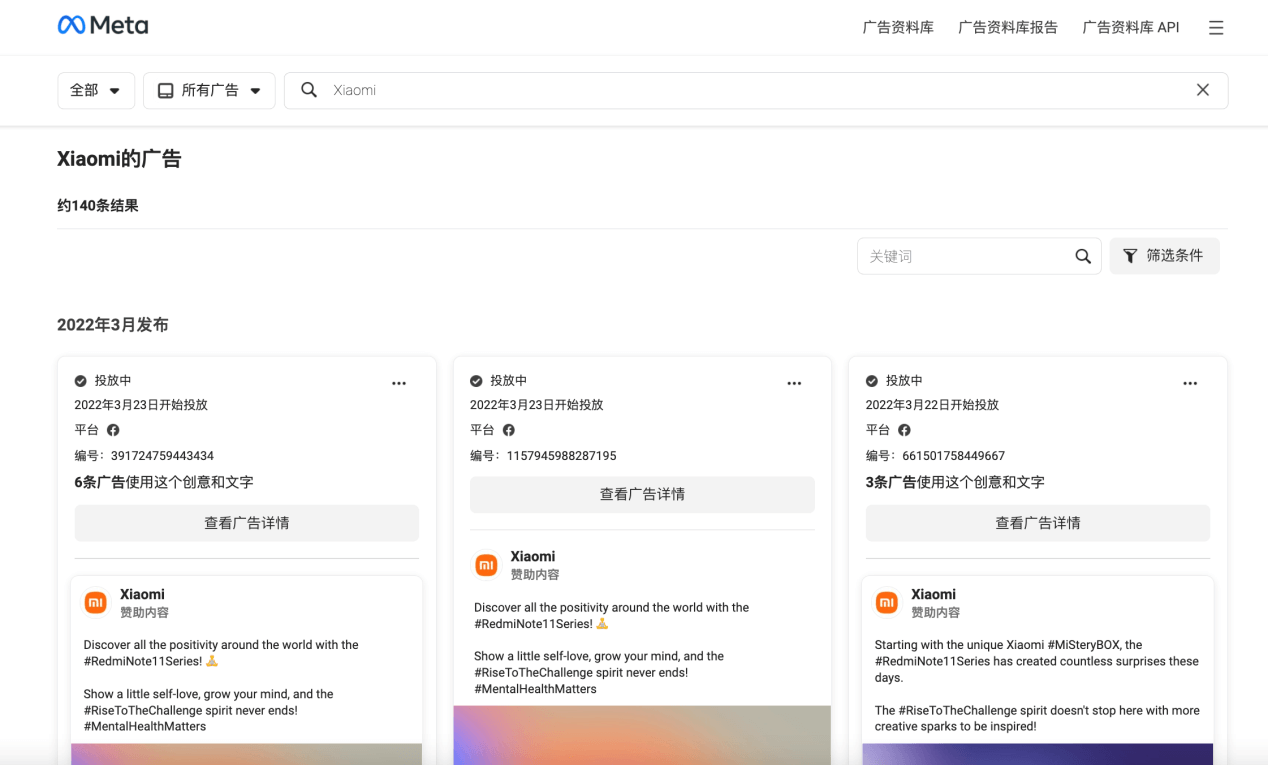View ad details for ad 391724759443434

(246, 523)
